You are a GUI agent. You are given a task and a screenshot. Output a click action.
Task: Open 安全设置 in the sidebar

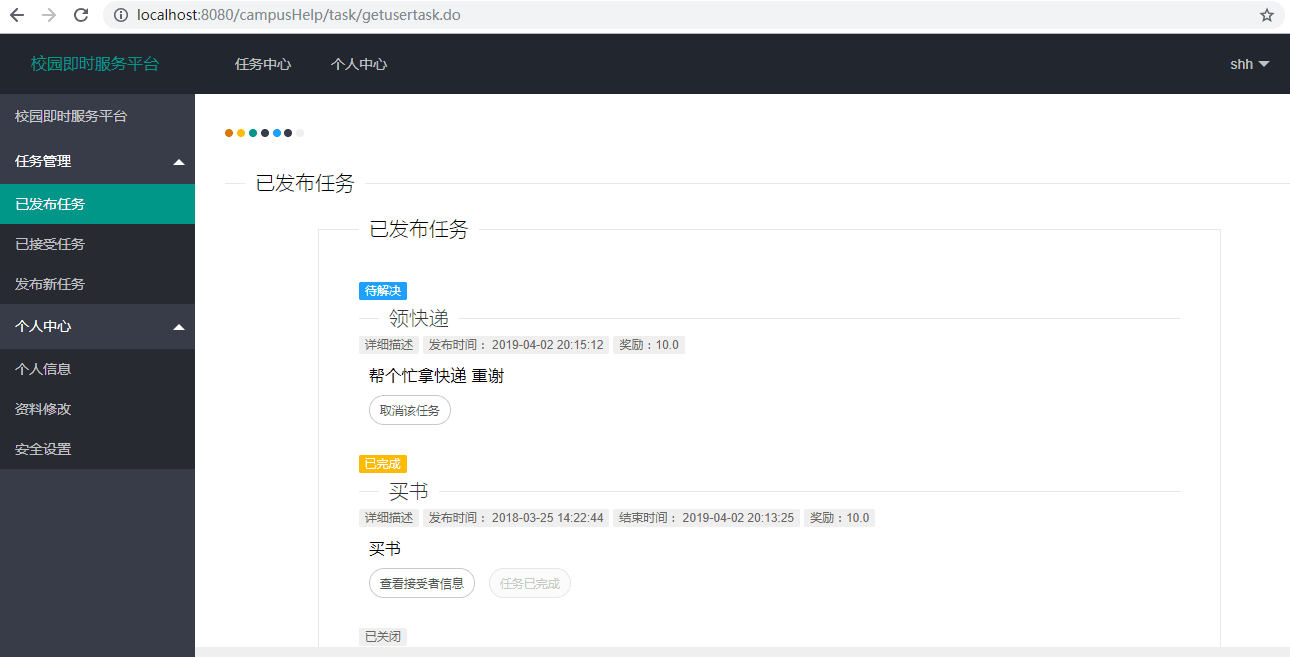(97, 449)
